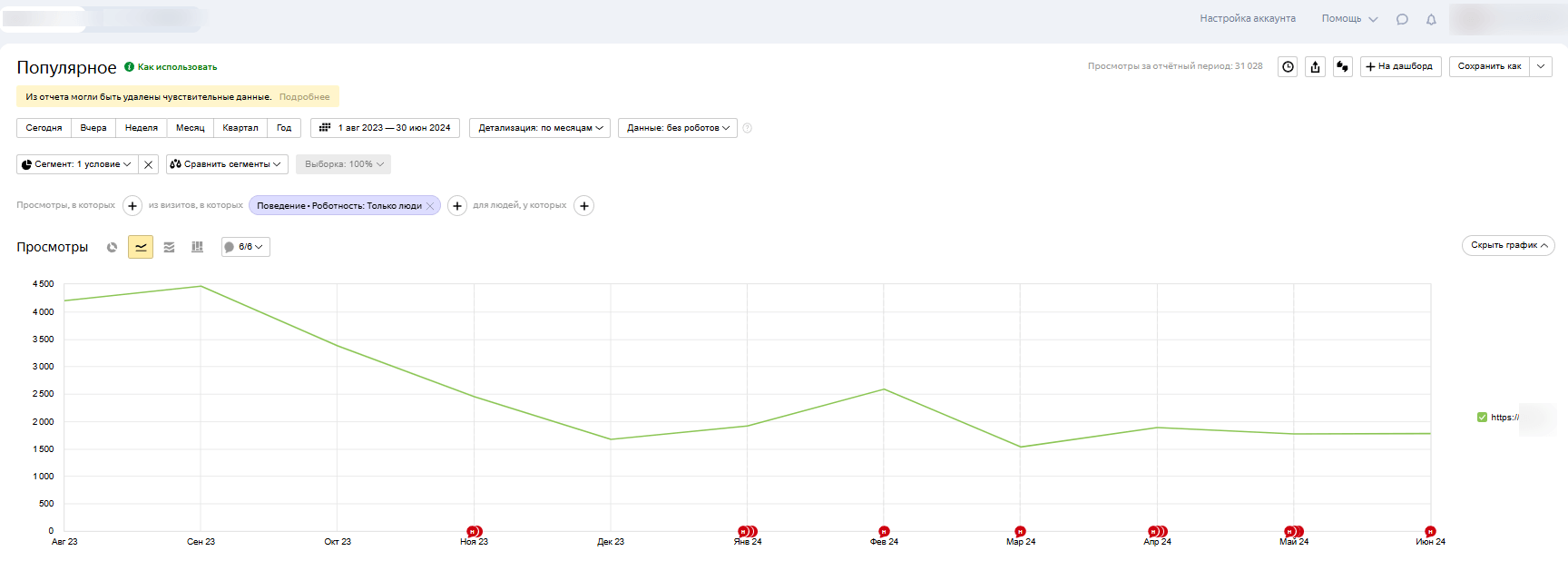The height and width of the screenshot is (561, 1568).
Task: Switch chart to bar column view
Action: pyautogui.click(x=197, y=247)
